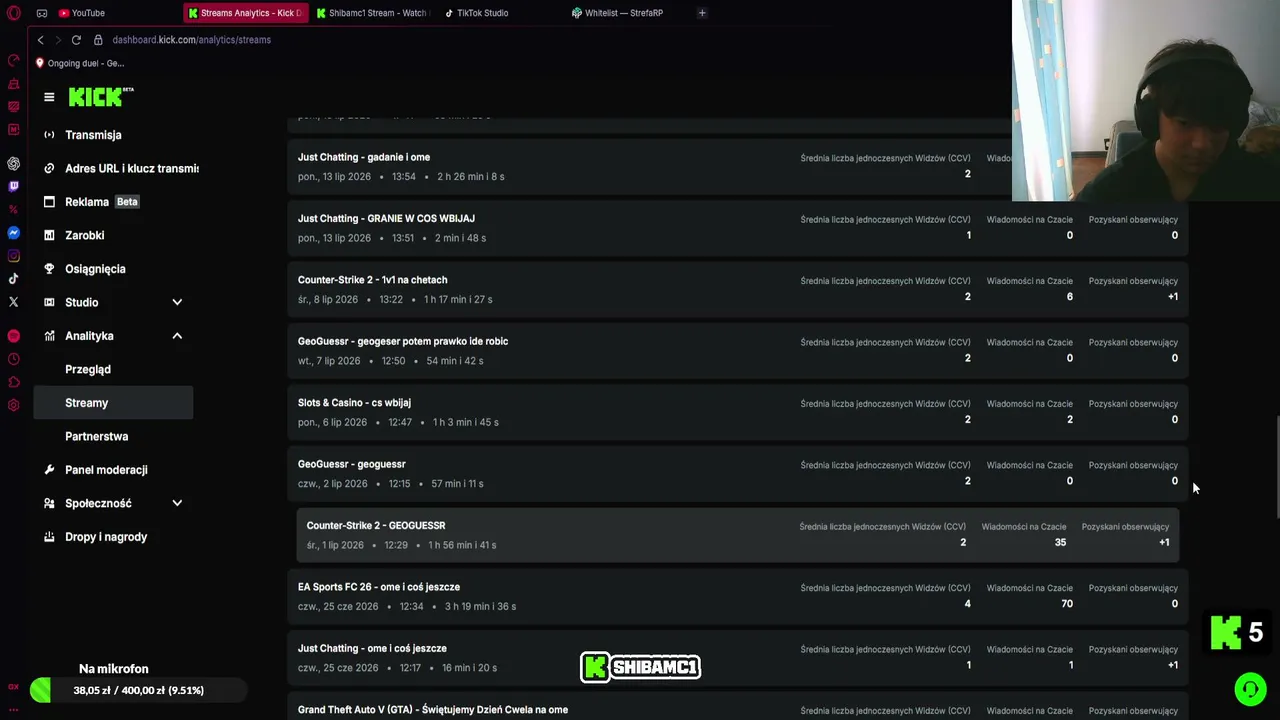
Task: Click the Dropy i nagrody gift icon
Action: point(49,537)
